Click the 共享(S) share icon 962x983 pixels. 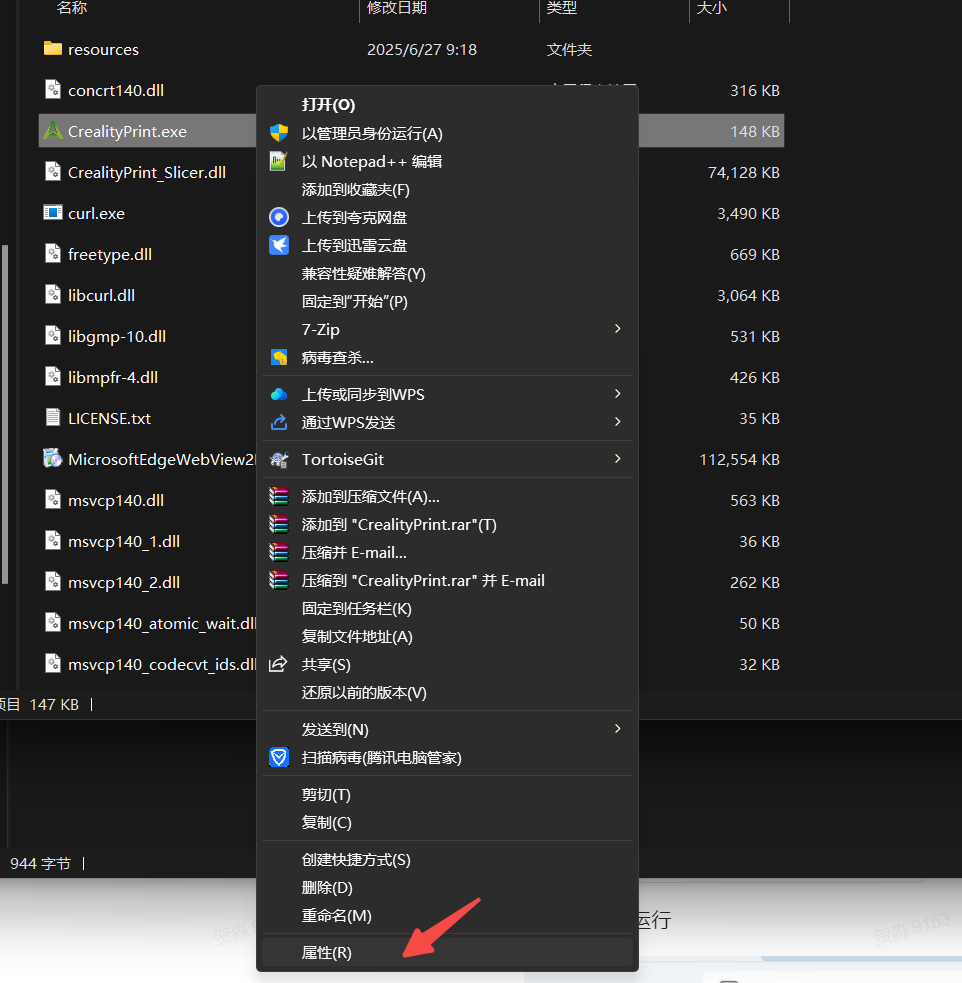tap(278, 664)
